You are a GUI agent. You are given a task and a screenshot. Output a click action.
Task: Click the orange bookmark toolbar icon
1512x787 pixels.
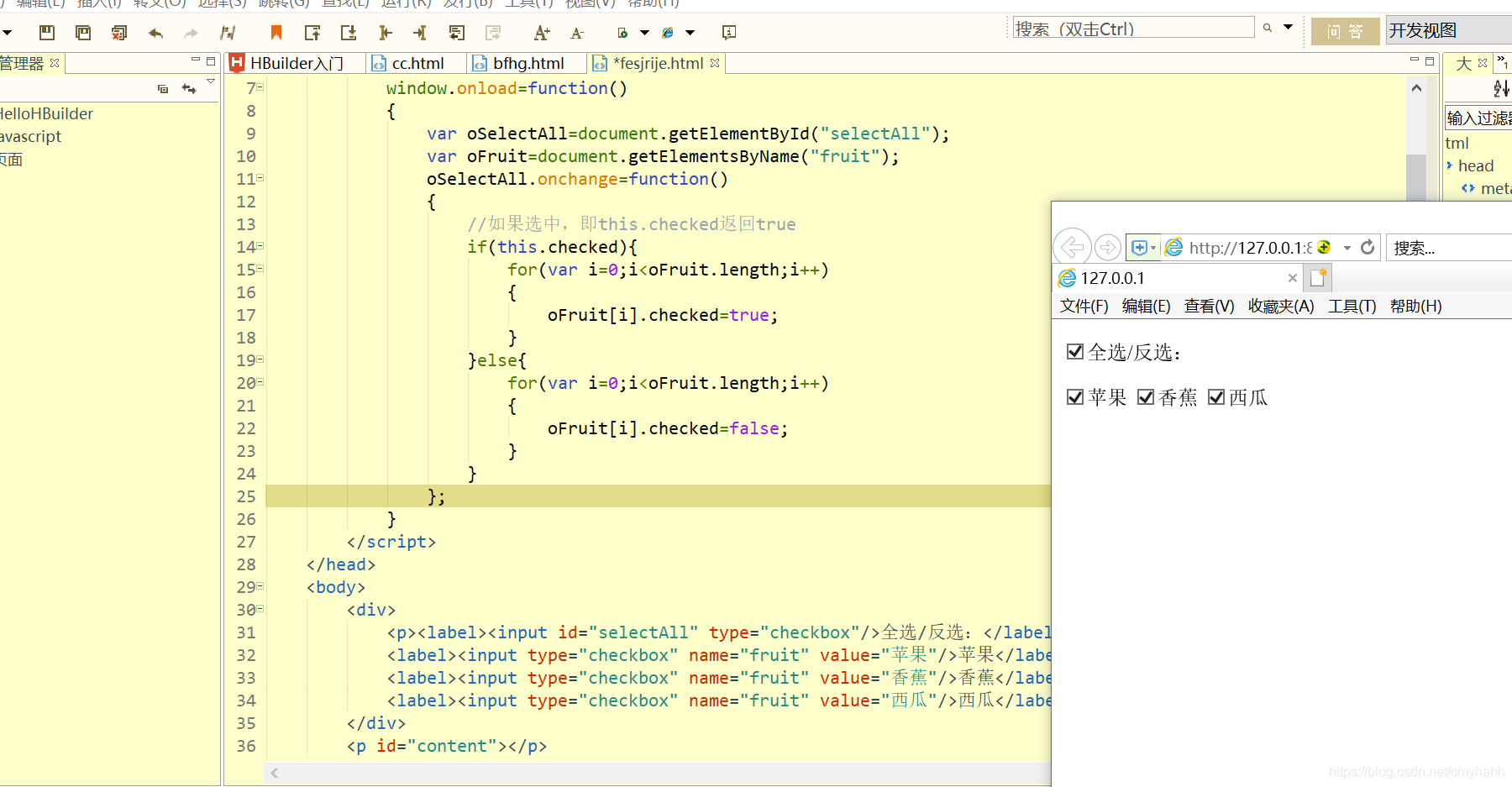[276, 33]
